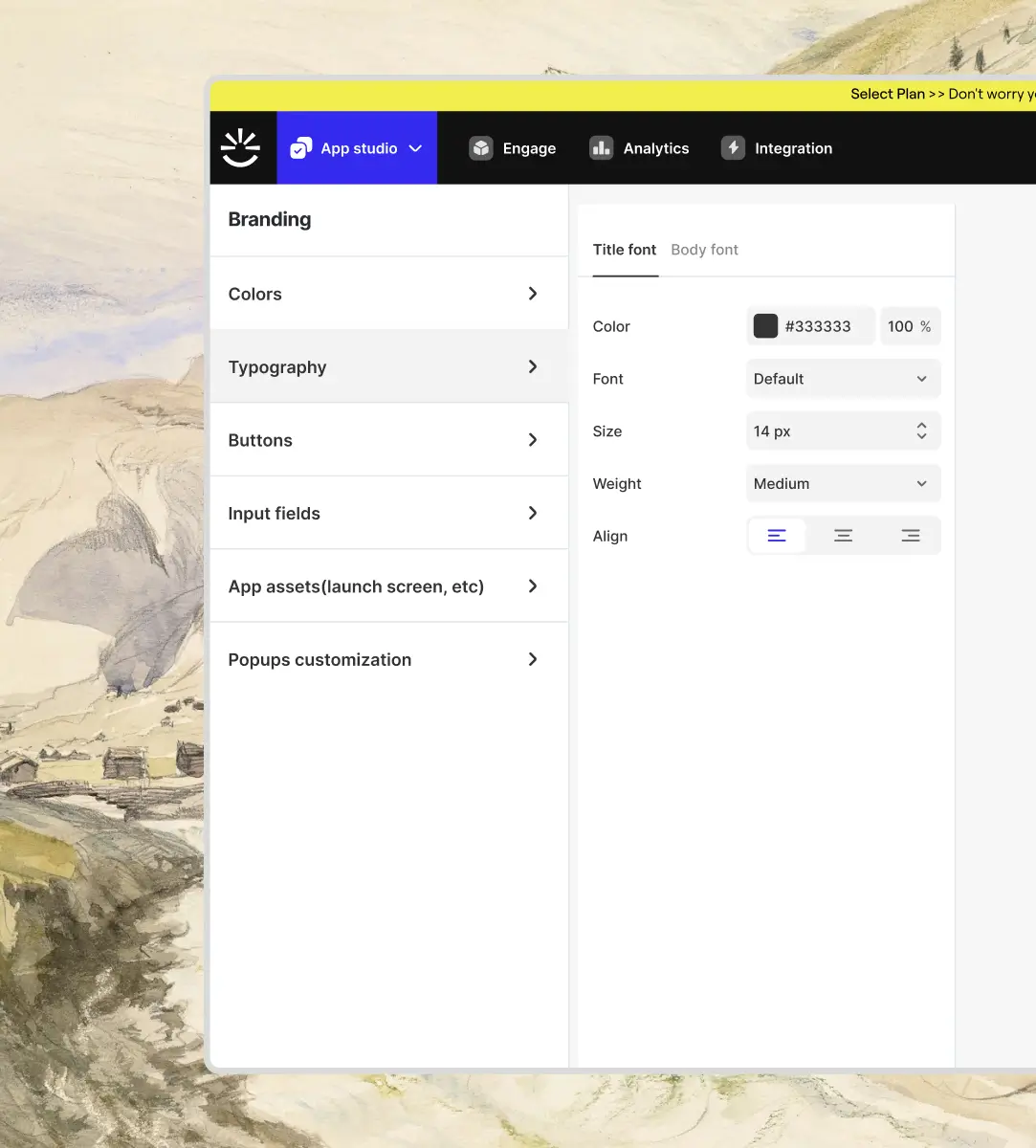This screenshot has height=1148, width=1036.
Task: Open App assets(launch screen, etc) row
Action: (389, 586)
